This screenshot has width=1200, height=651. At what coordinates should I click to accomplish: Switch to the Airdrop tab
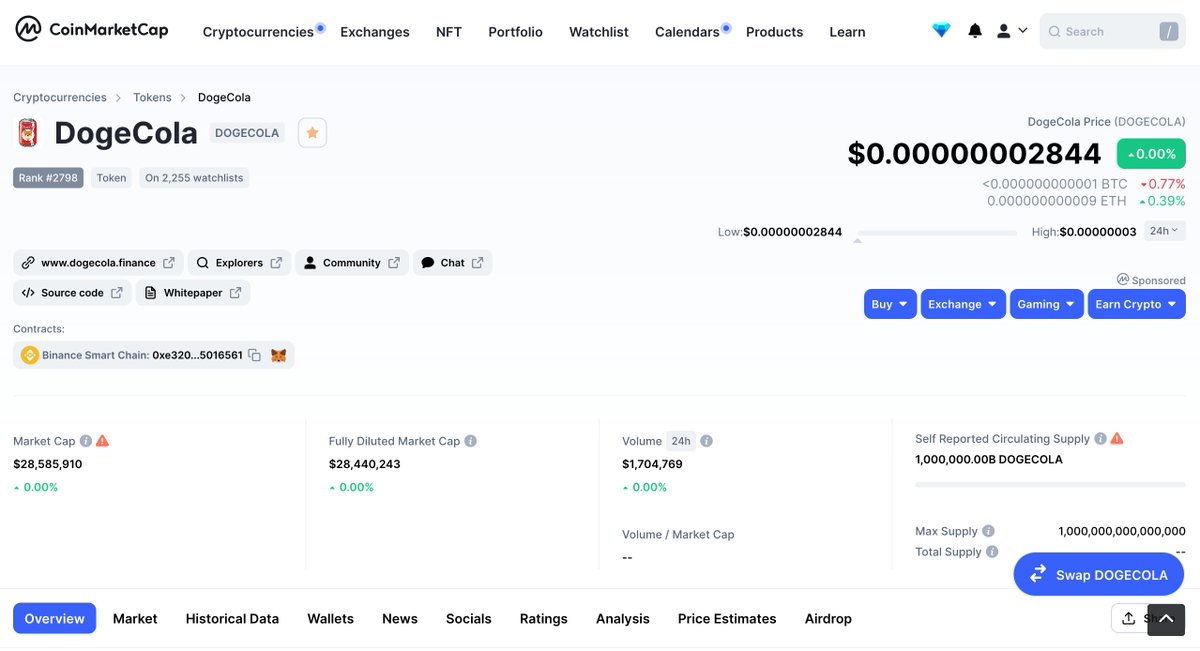[828, 619]
